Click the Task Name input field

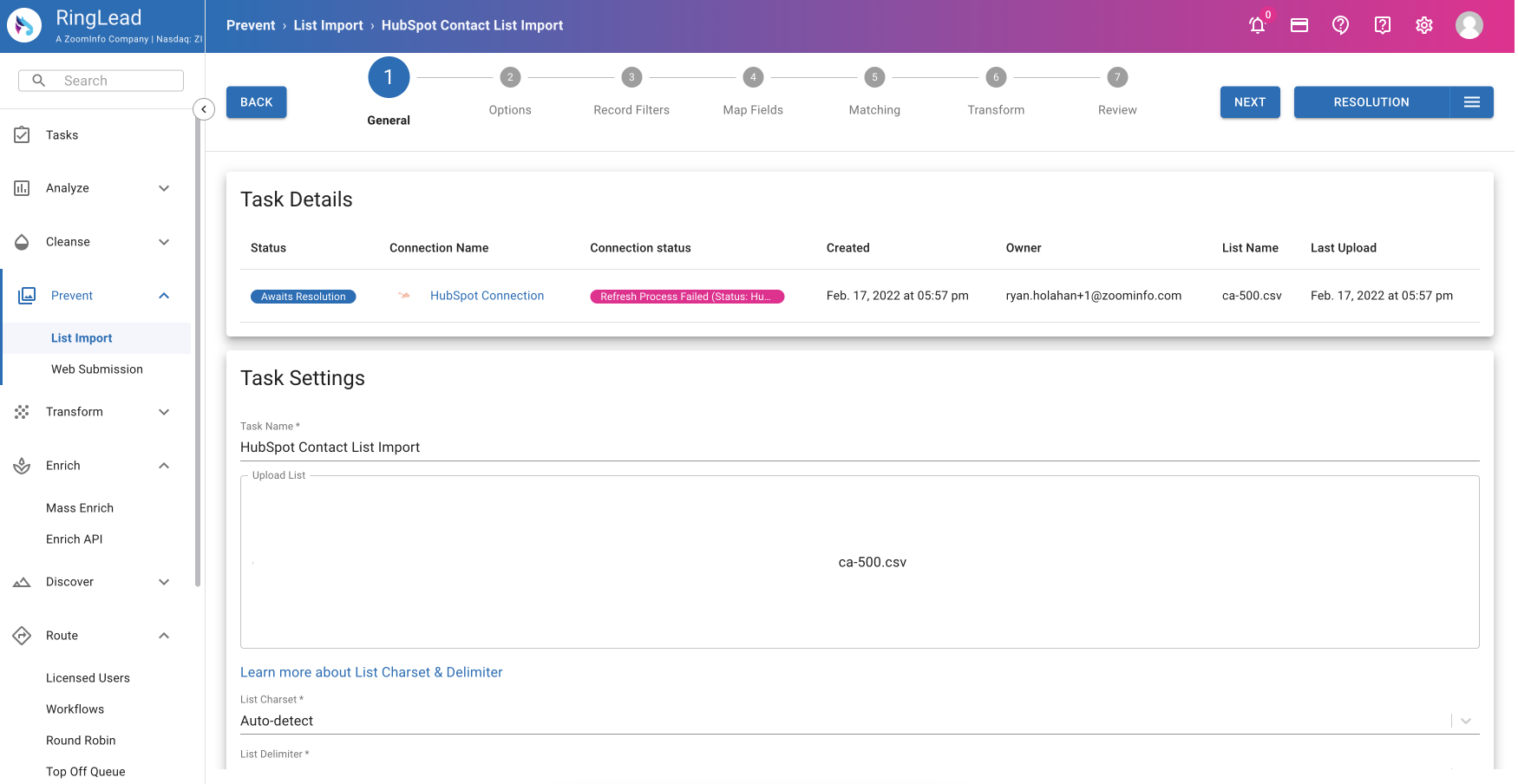tap(859, 448)
